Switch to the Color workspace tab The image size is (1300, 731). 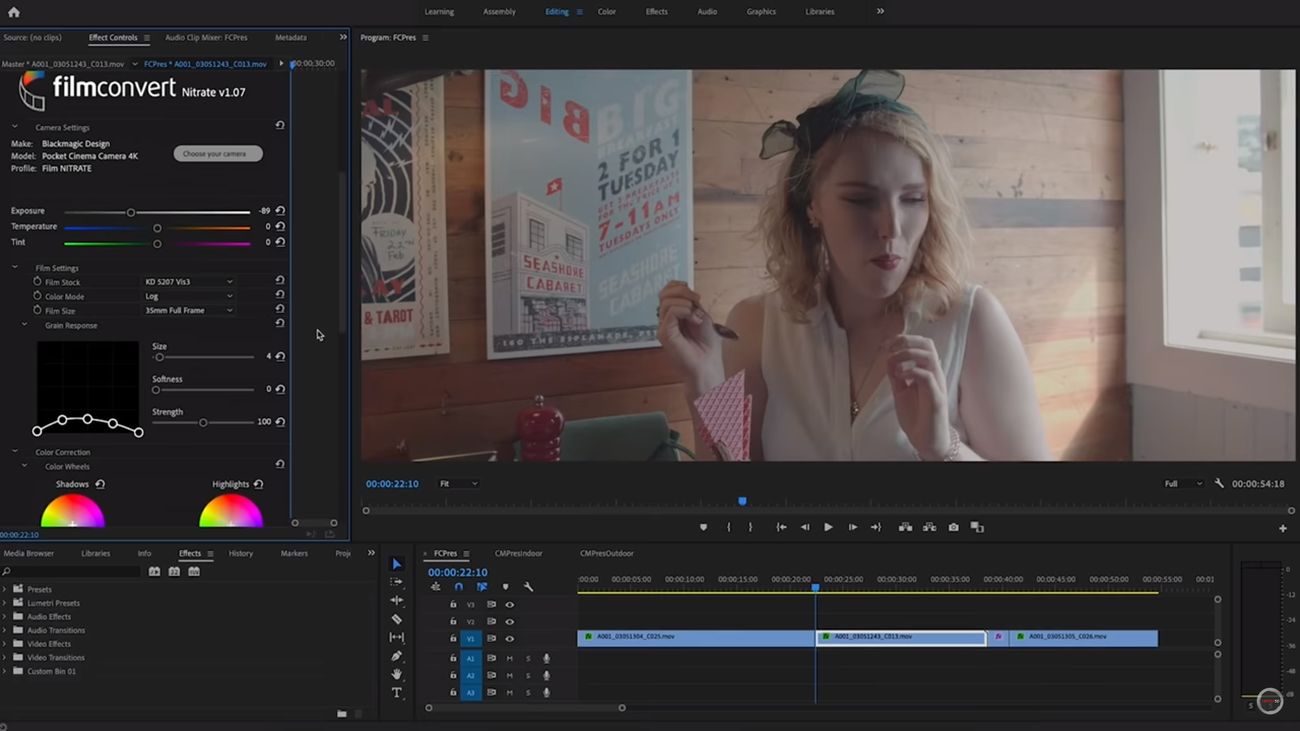(x=606, y=12)
